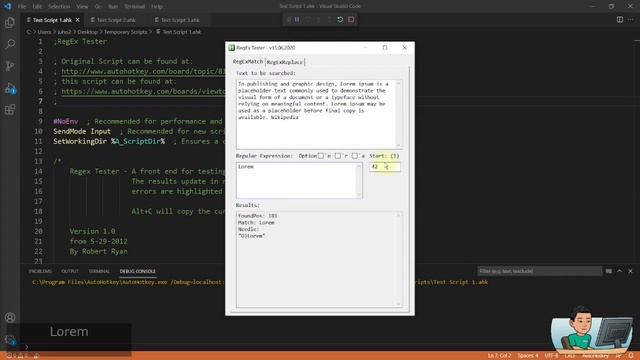Image resolution: width=640 pixels, height=360 pixels.
Task: Open the Run and Debug view
Action: coord(10,88)
